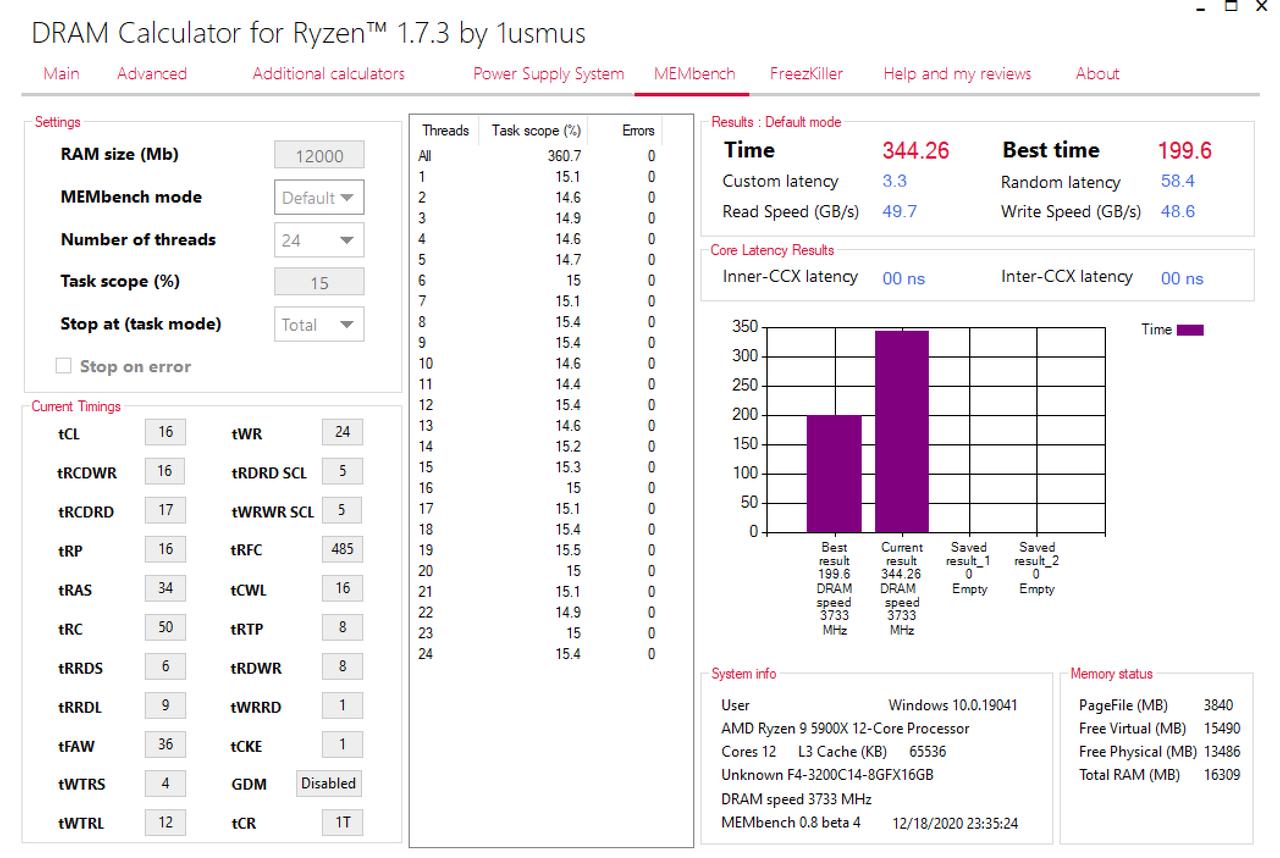Click the Current result bar in chart
Viewport: 1280px width, 858px height.
click(x=902, y=431)
